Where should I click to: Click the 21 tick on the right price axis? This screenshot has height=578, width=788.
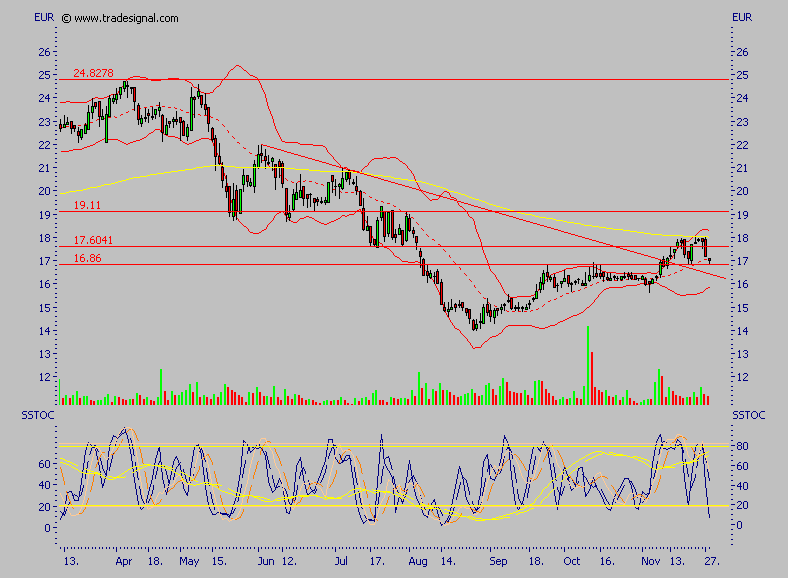coord(742,168)
